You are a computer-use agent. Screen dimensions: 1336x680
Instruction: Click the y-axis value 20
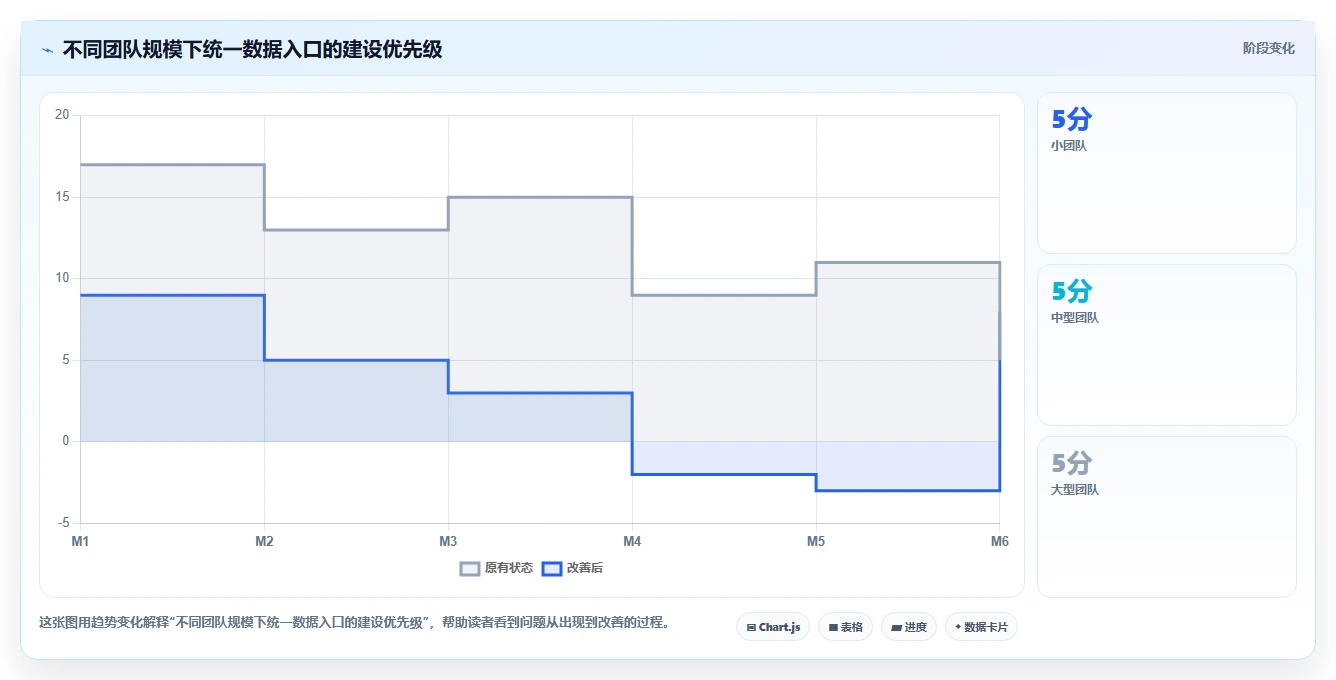pyautogui.click(x=62, y=115)
